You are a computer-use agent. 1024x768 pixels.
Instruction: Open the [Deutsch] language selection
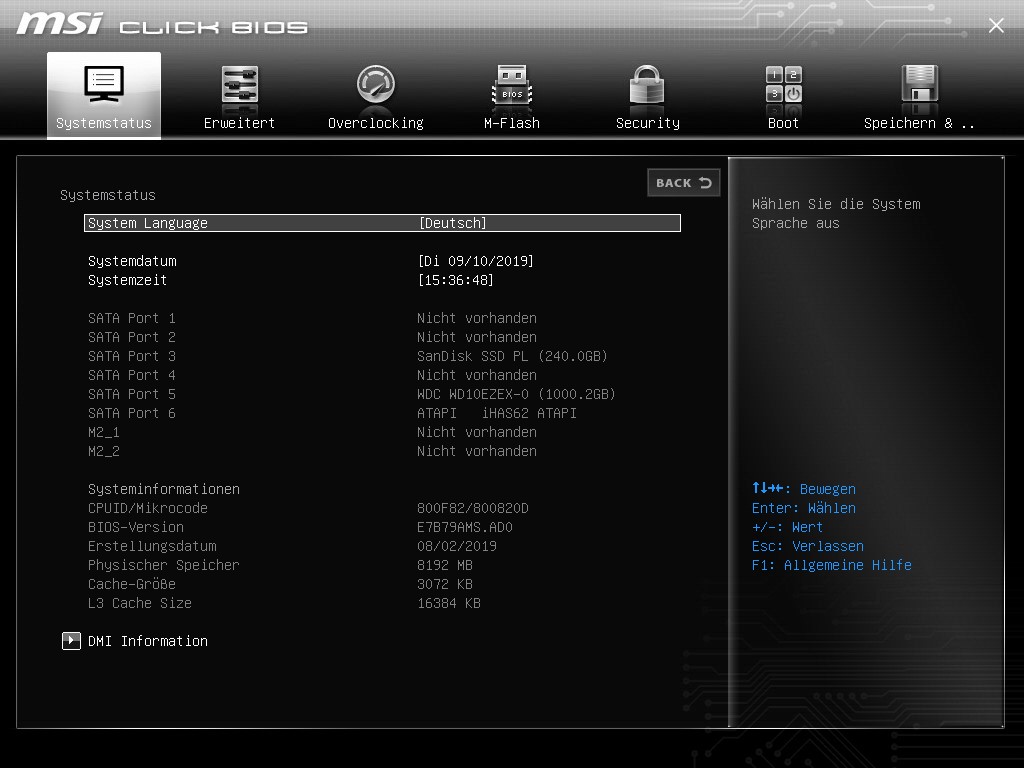(453, 223)
